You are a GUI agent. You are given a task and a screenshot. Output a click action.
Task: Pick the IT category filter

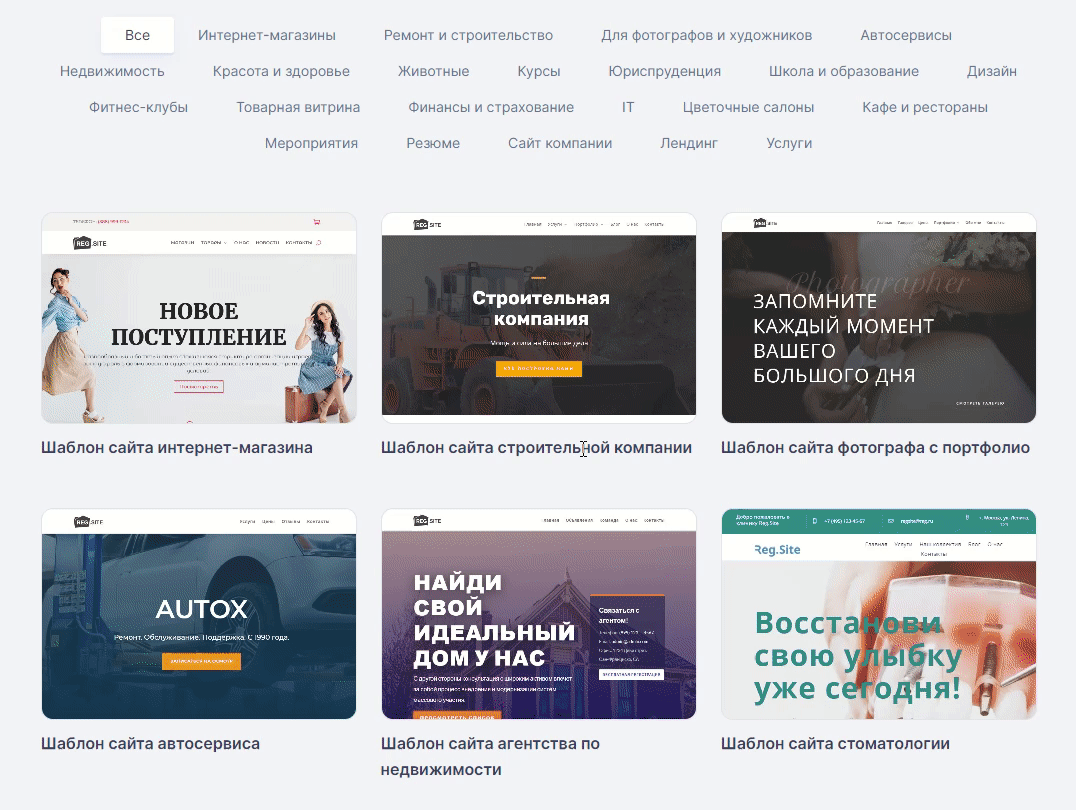tap(628, 107)
